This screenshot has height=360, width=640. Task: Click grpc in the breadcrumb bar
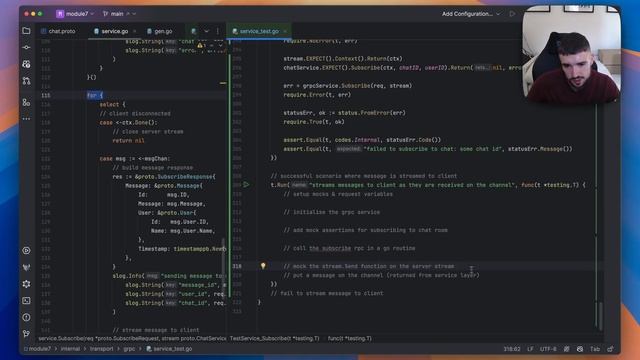click(x=129, y=349)
